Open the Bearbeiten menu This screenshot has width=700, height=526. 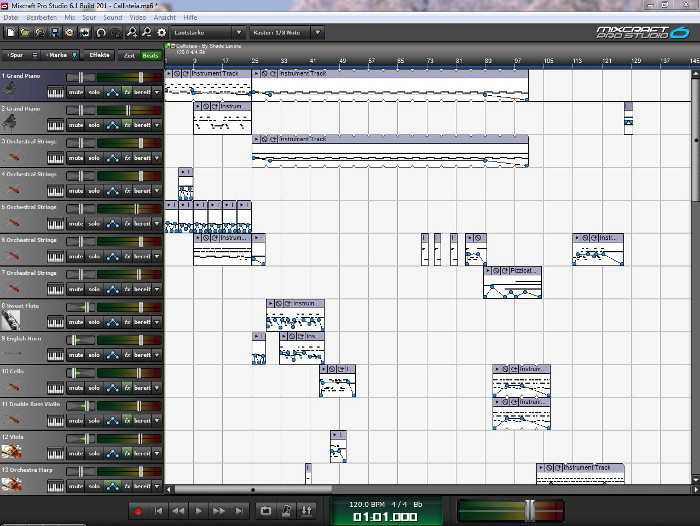pyautogui.click(x=42, y=17)
